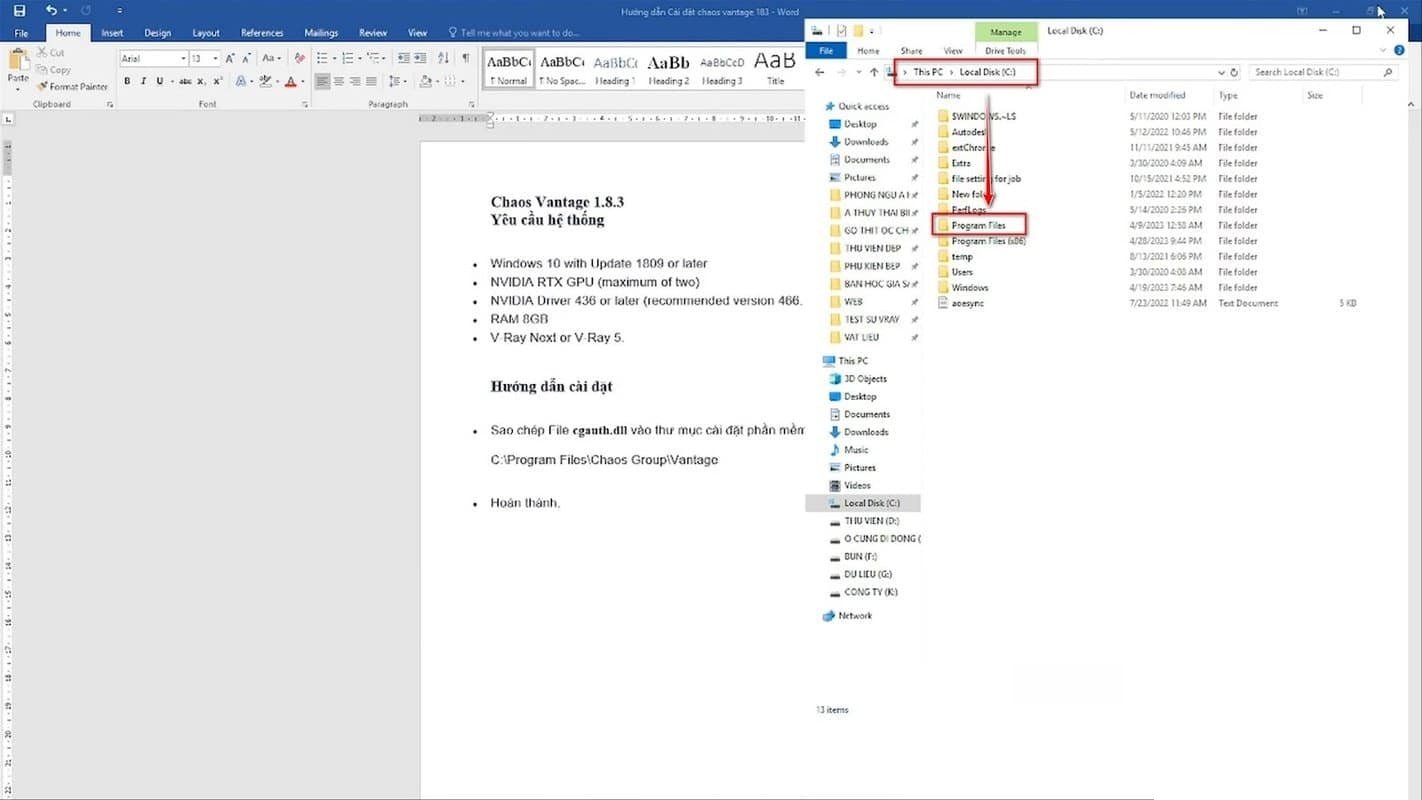Switch to the Layout ribbon tab
Image resolution: width=1422 pixels, height=800 pixels.
pyautogui.click(x=206, y=33)
